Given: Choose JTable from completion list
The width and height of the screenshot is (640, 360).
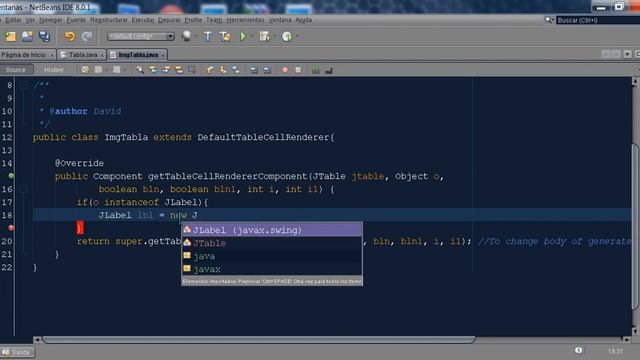Looking at the screenshot, I should [x=272, y=243].
